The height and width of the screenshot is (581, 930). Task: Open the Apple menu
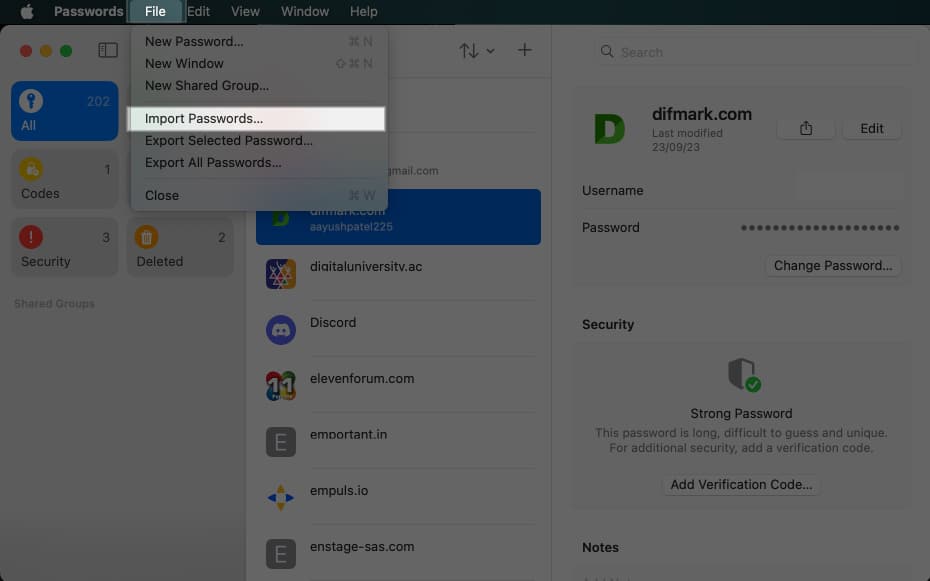[27, 11]
